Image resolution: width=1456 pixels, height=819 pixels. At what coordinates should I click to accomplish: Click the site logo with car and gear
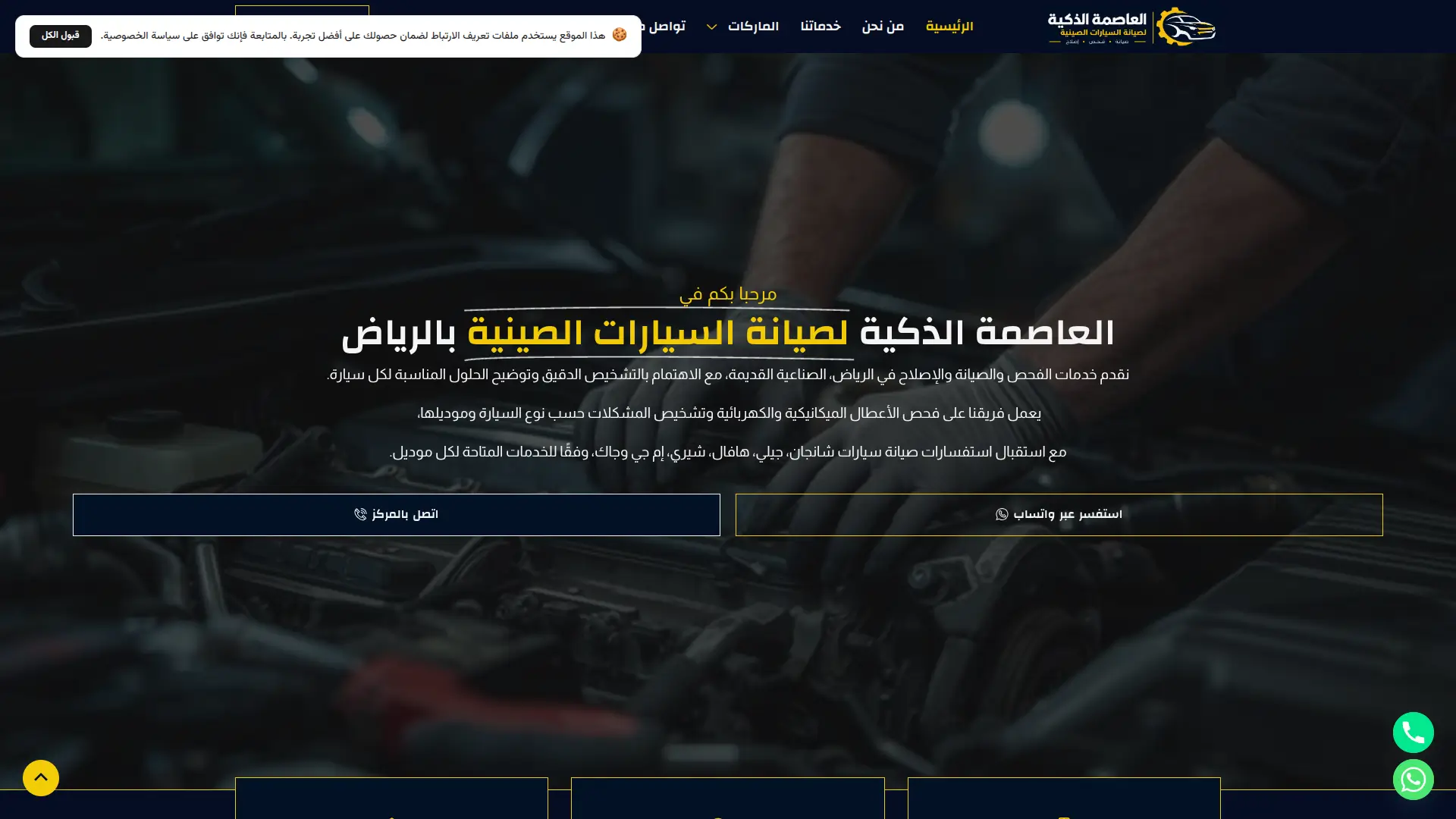click(x=1131, y=27)
